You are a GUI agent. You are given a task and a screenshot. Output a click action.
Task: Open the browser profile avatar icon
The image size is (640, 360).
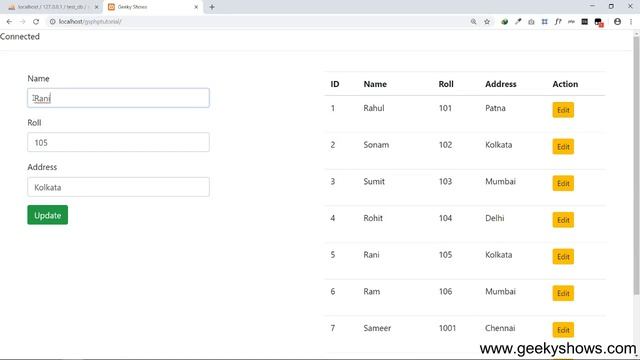point(617,22)
